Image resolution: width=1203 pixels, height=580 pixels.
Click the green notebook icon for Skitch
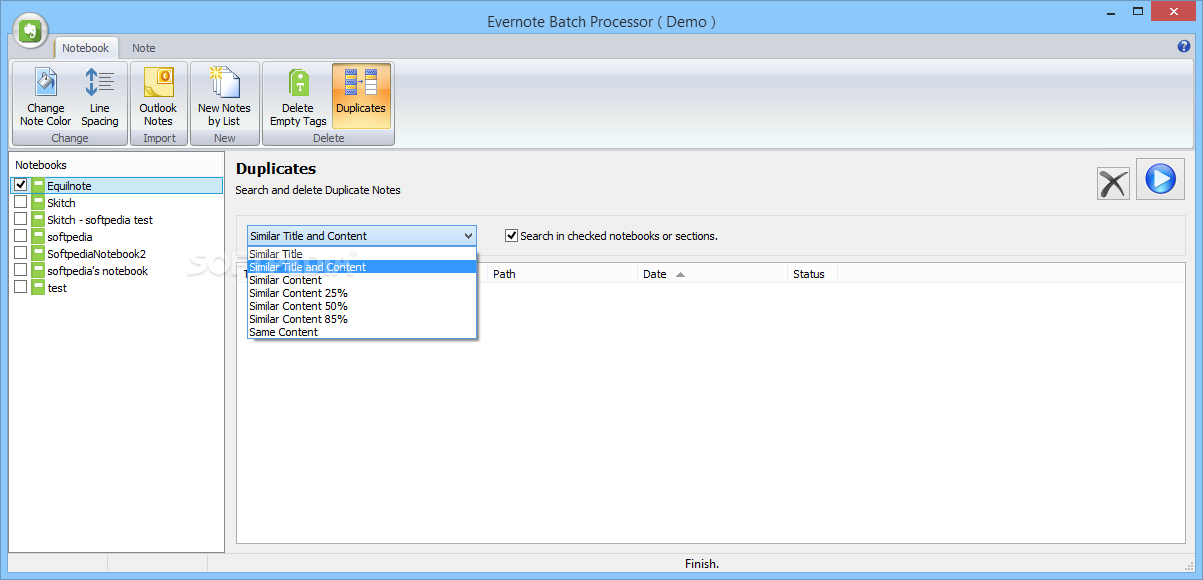coord(38,203)
